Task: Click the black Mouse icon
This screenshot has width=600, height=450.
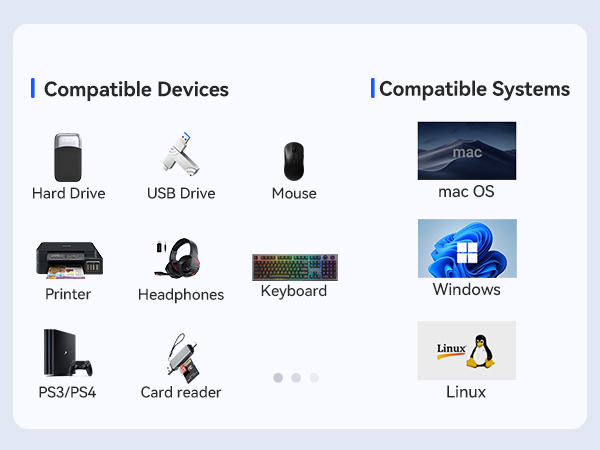Action: [x=294, y=161]
